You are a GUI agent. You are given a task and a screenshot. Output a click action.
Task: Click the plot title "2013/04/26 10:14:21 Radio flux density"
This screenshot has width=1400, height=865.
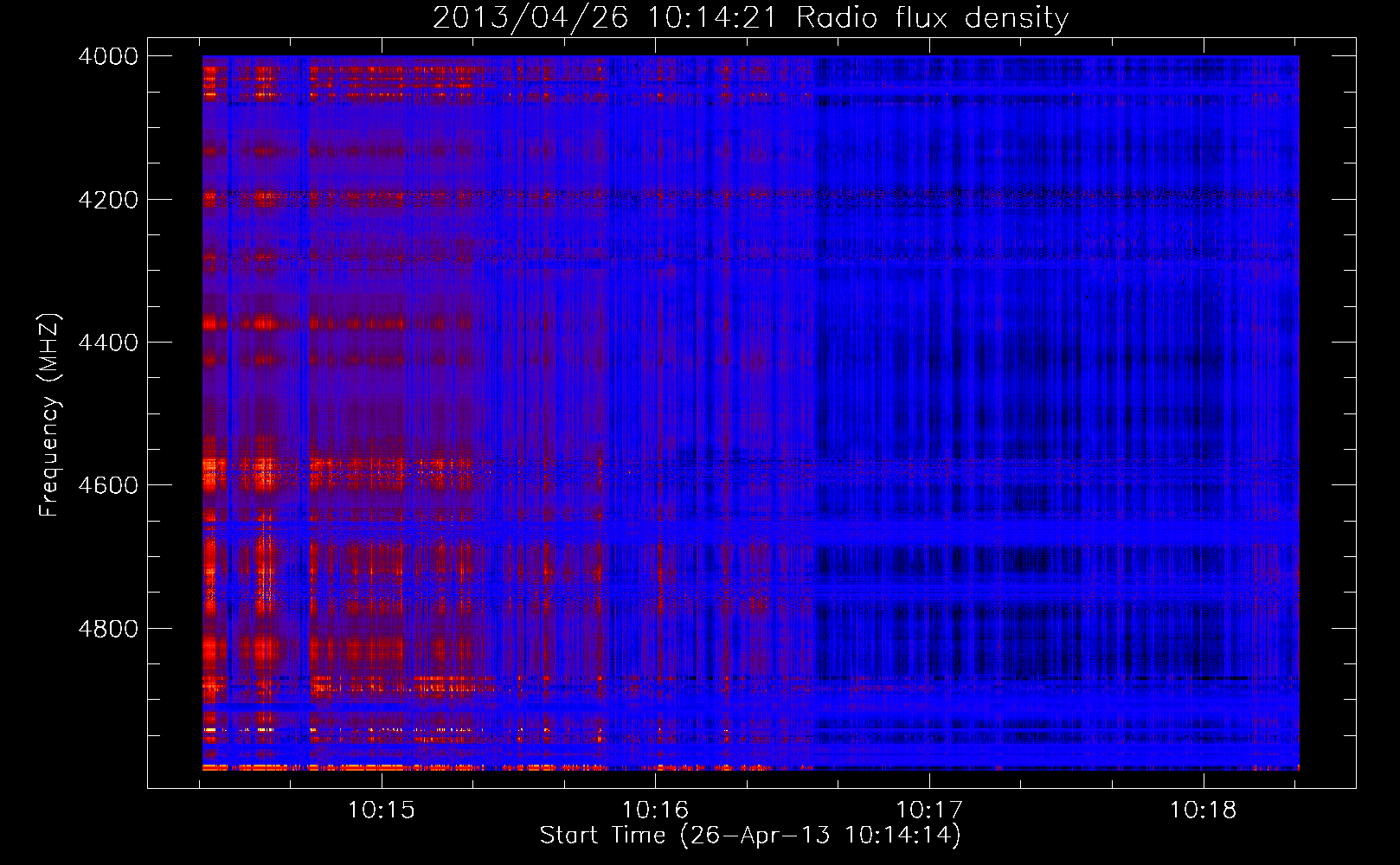750,17
